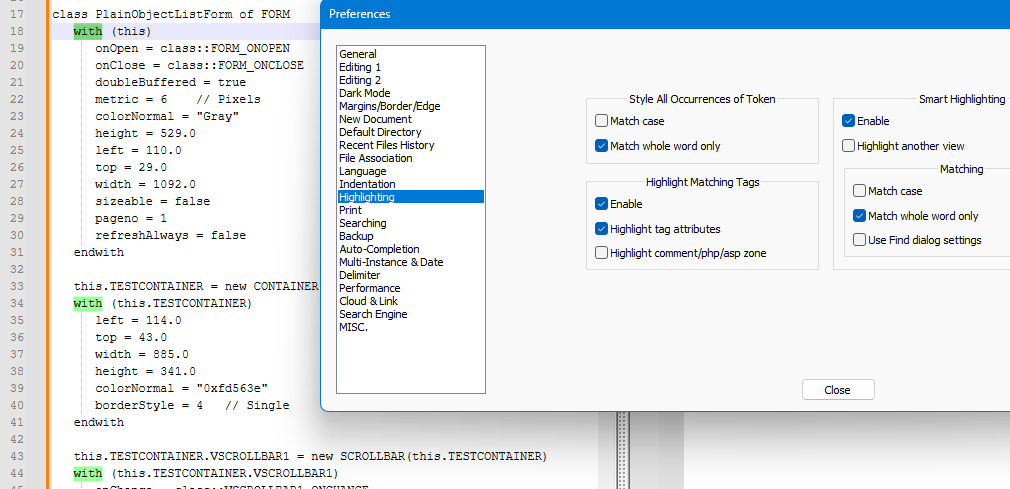This screenshot has height=489, width=1010.
Task: Click the highlighted 'with' keyword on line 18
Action: click(x=88, y=32)
